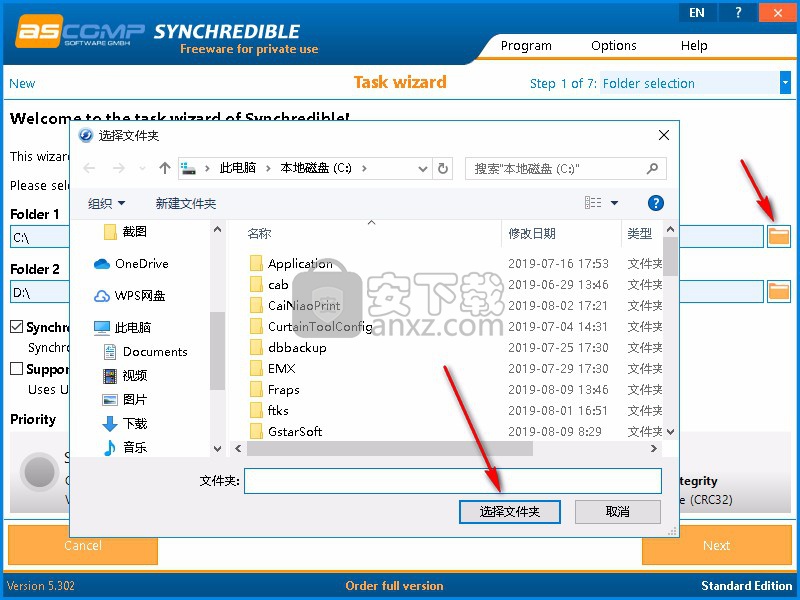Viewport: 800px width, 600px height.
Task: Select the GstarSoft folder
Action: tap(286, 431)
